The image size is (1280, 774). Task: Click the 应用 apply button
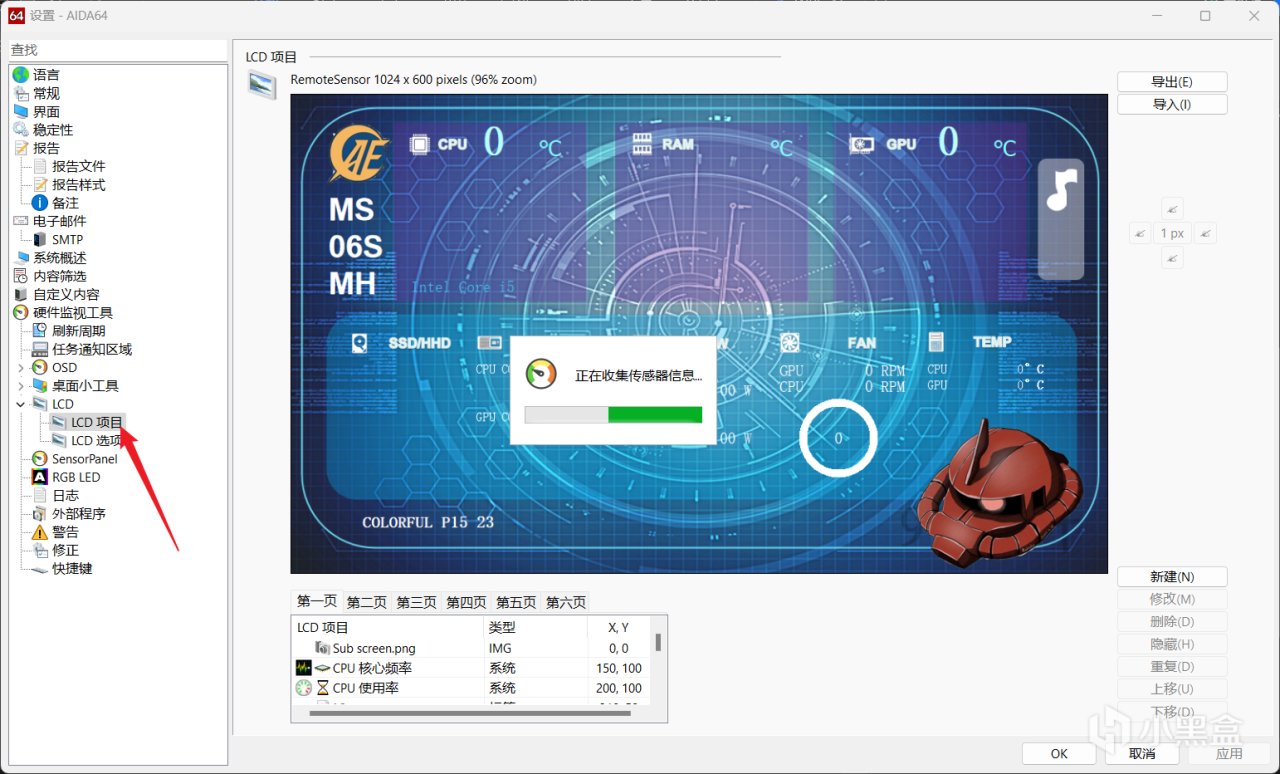[1229, 754]
